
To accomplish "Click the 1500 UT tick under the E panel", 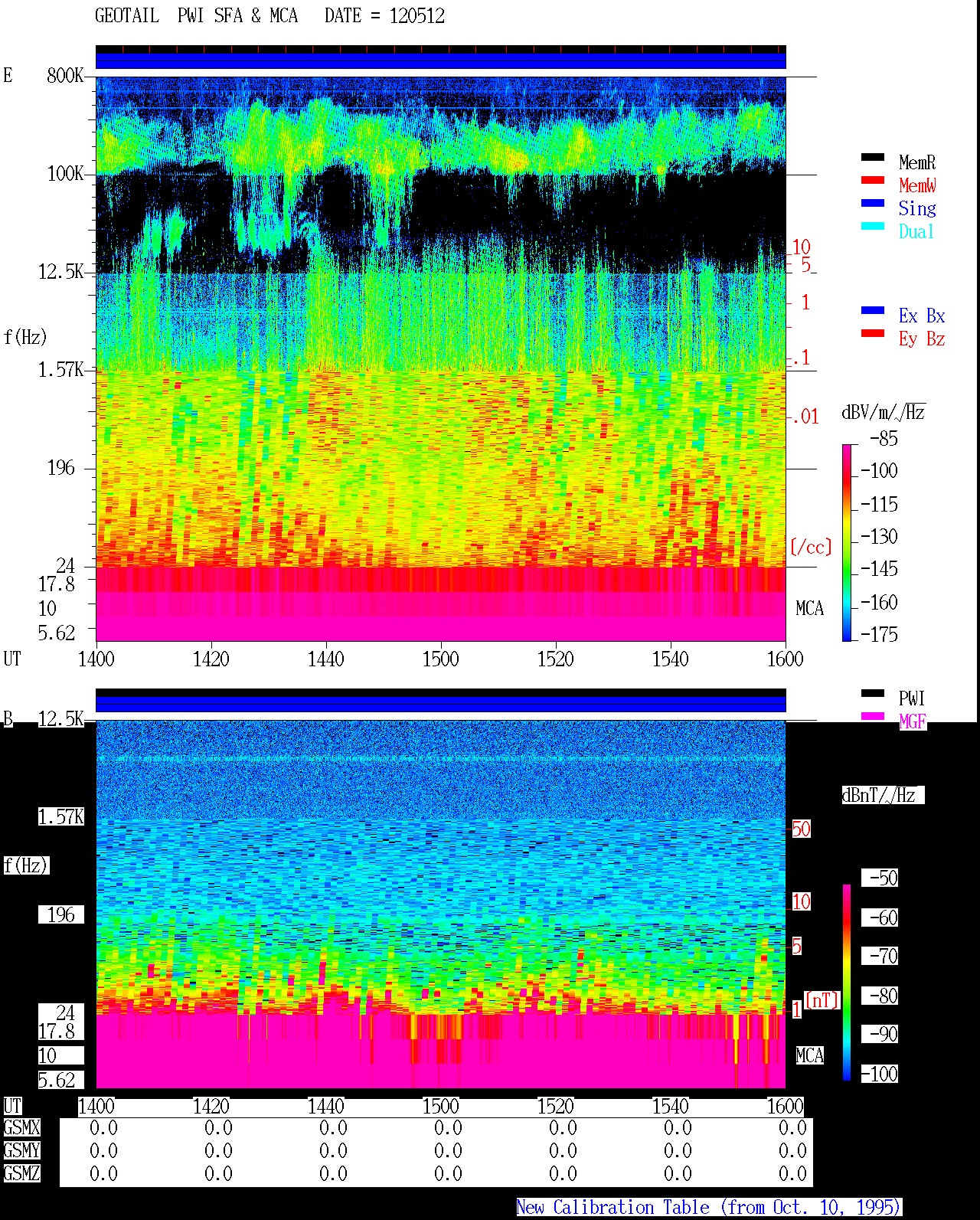I will (440, 659).
